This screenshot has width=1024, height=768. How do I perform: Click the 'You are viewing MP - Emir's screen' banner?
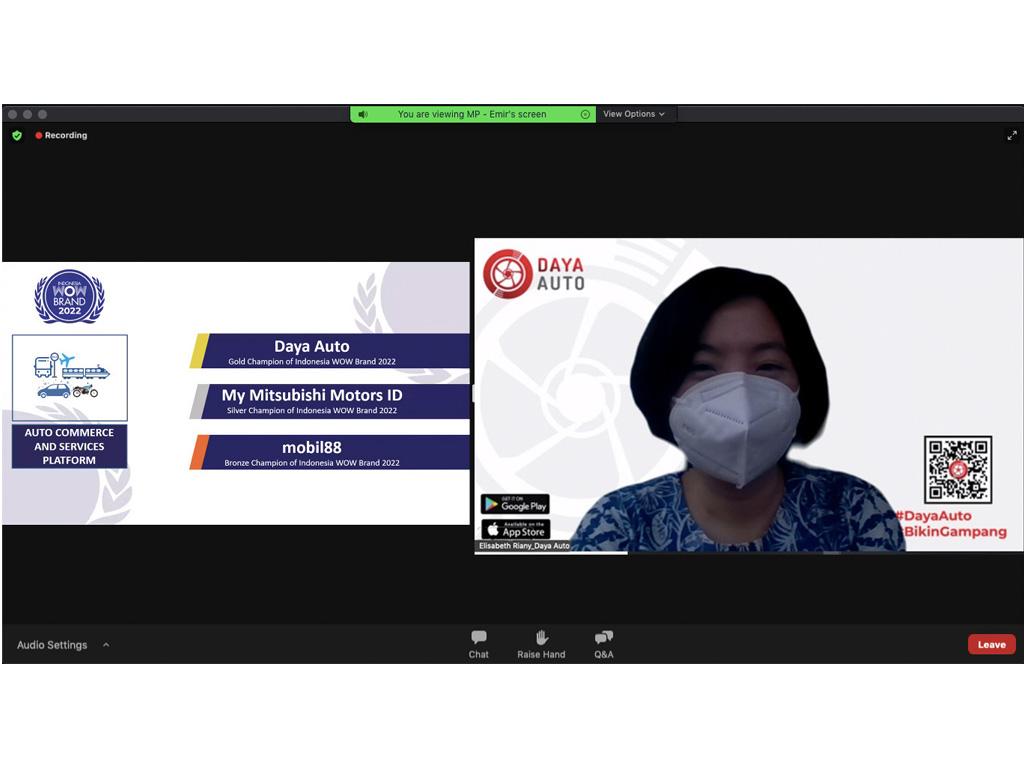(x=472, y=114)
